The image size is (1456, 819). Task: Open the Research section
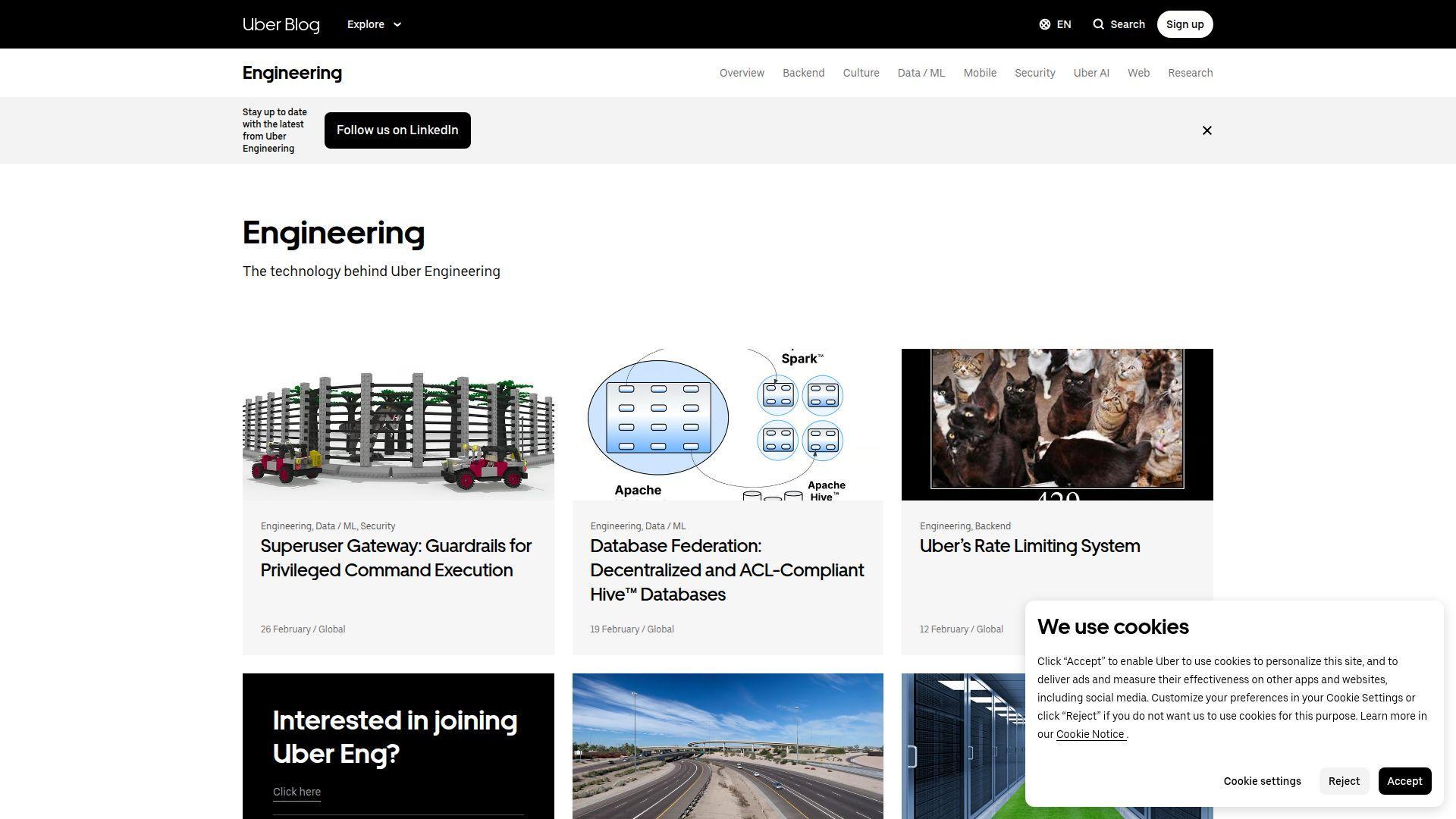(x=1190, y=73)
